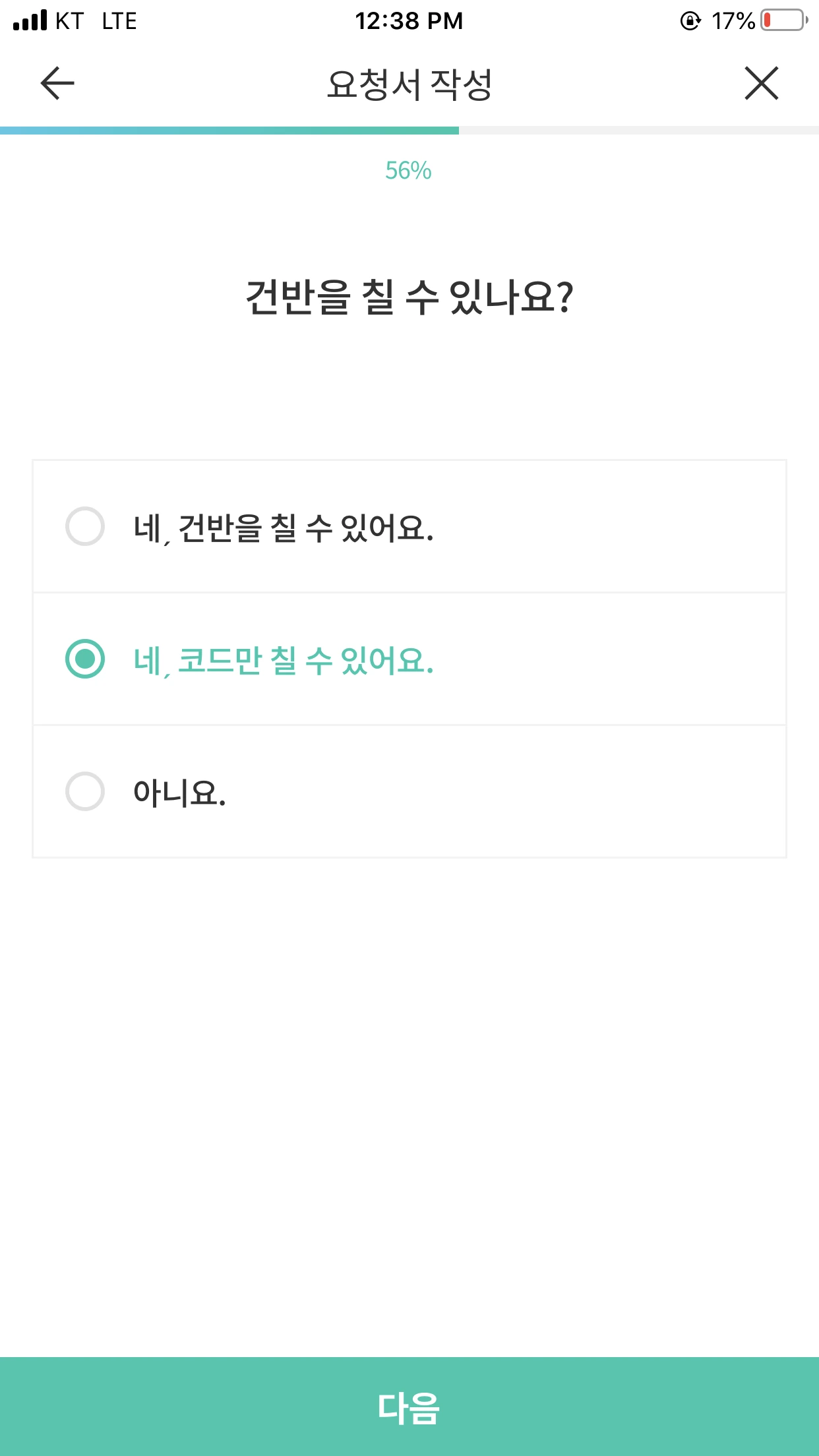Tap the cellular signal strength icon
Image resolution: width=819 pixels, height=1456 pixels.
30,20
